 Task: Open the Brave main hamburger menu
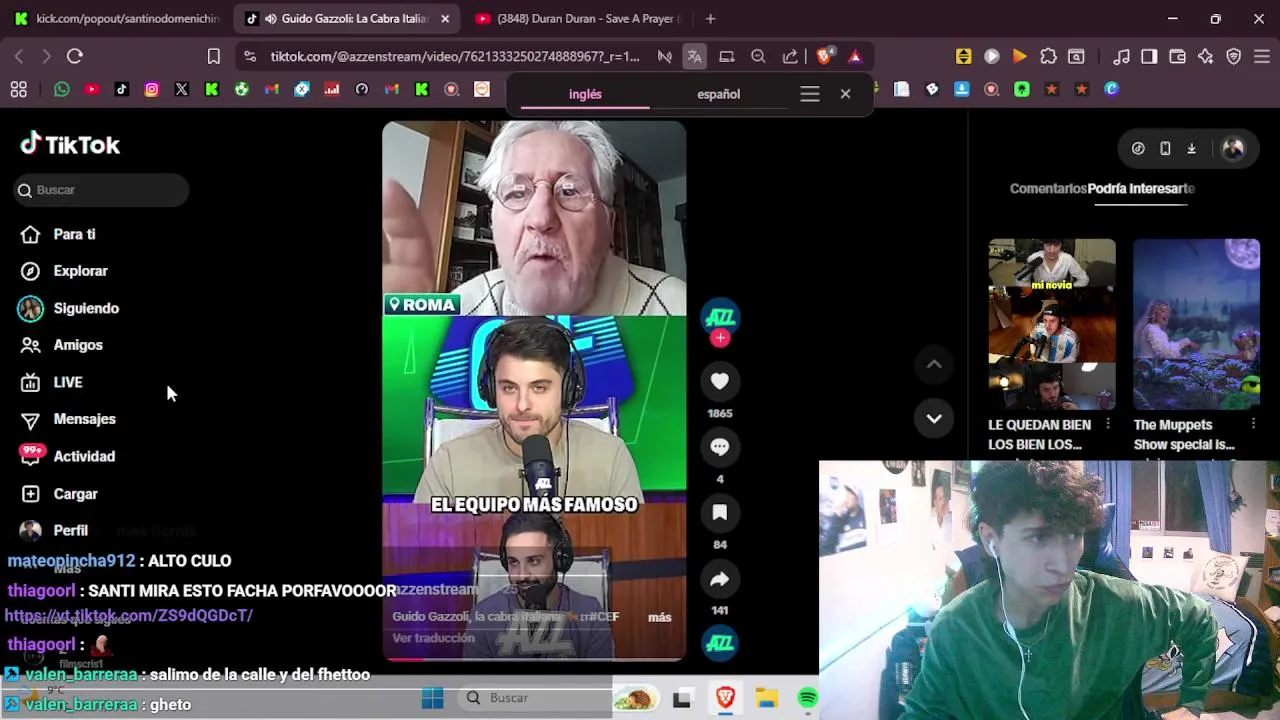point(1262,56)
